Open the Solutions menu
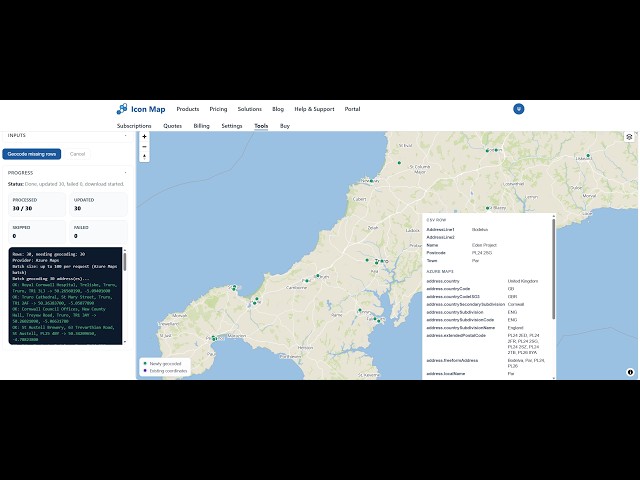Viewport: 640px width, 480px height. coord(249,109)
